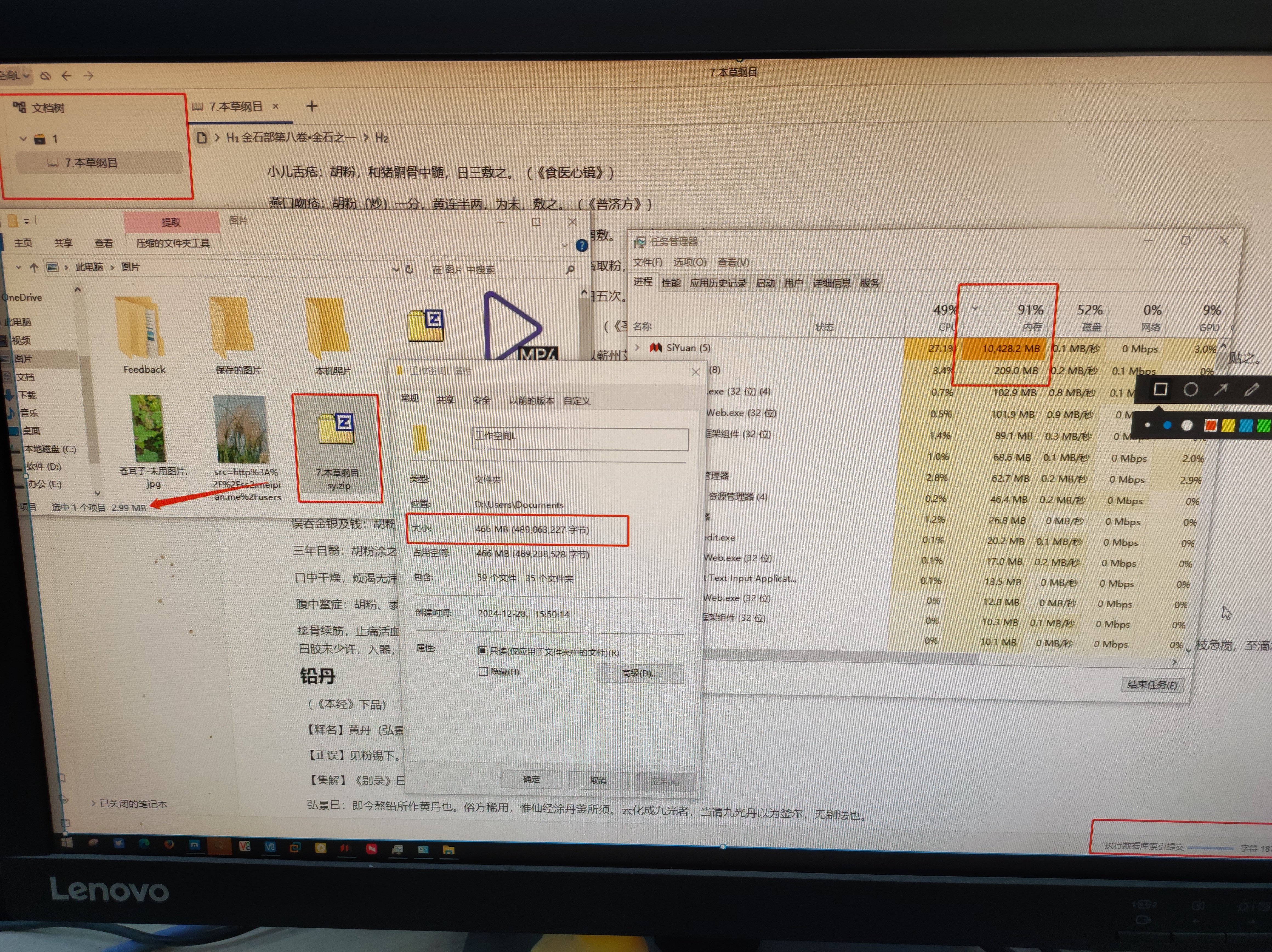Select the rectangle tool in the annotation toolbar
This screenshot has width=1272, height=952.
[1160, 389]
